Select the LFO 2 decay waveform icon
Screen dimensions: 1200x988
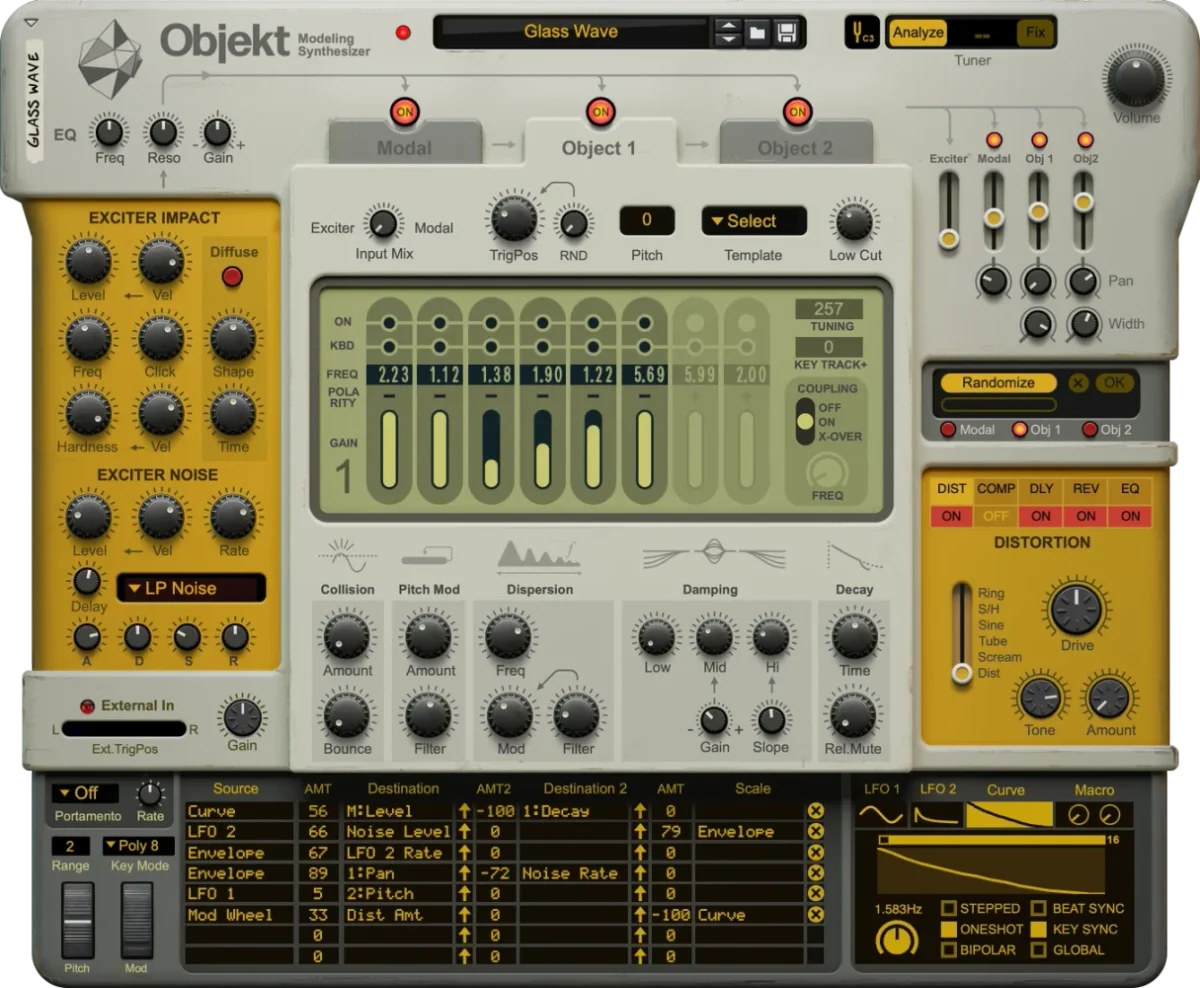click(x=936, y=815)
